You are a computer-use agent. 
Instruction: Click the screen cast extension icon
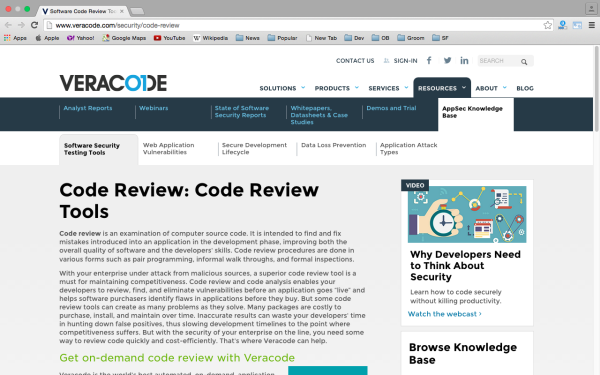[577, 25]
